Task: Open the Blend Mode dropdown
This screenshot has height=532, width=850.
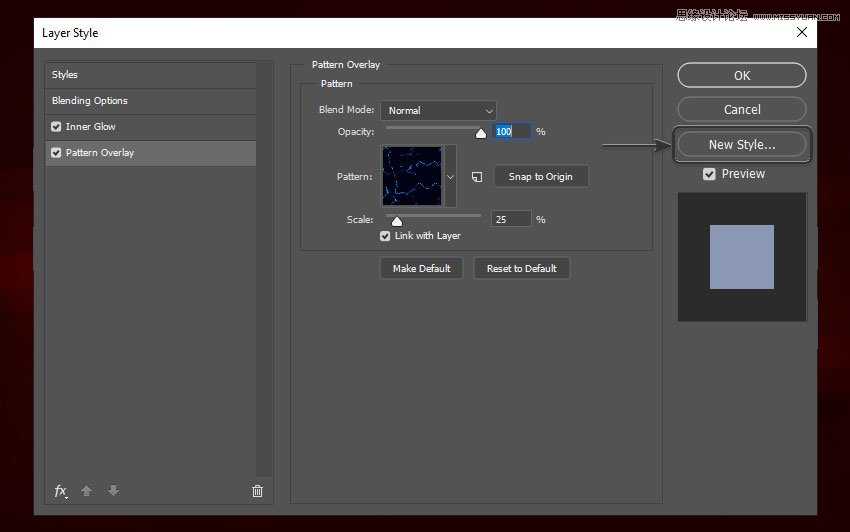Action: (438, 110)
